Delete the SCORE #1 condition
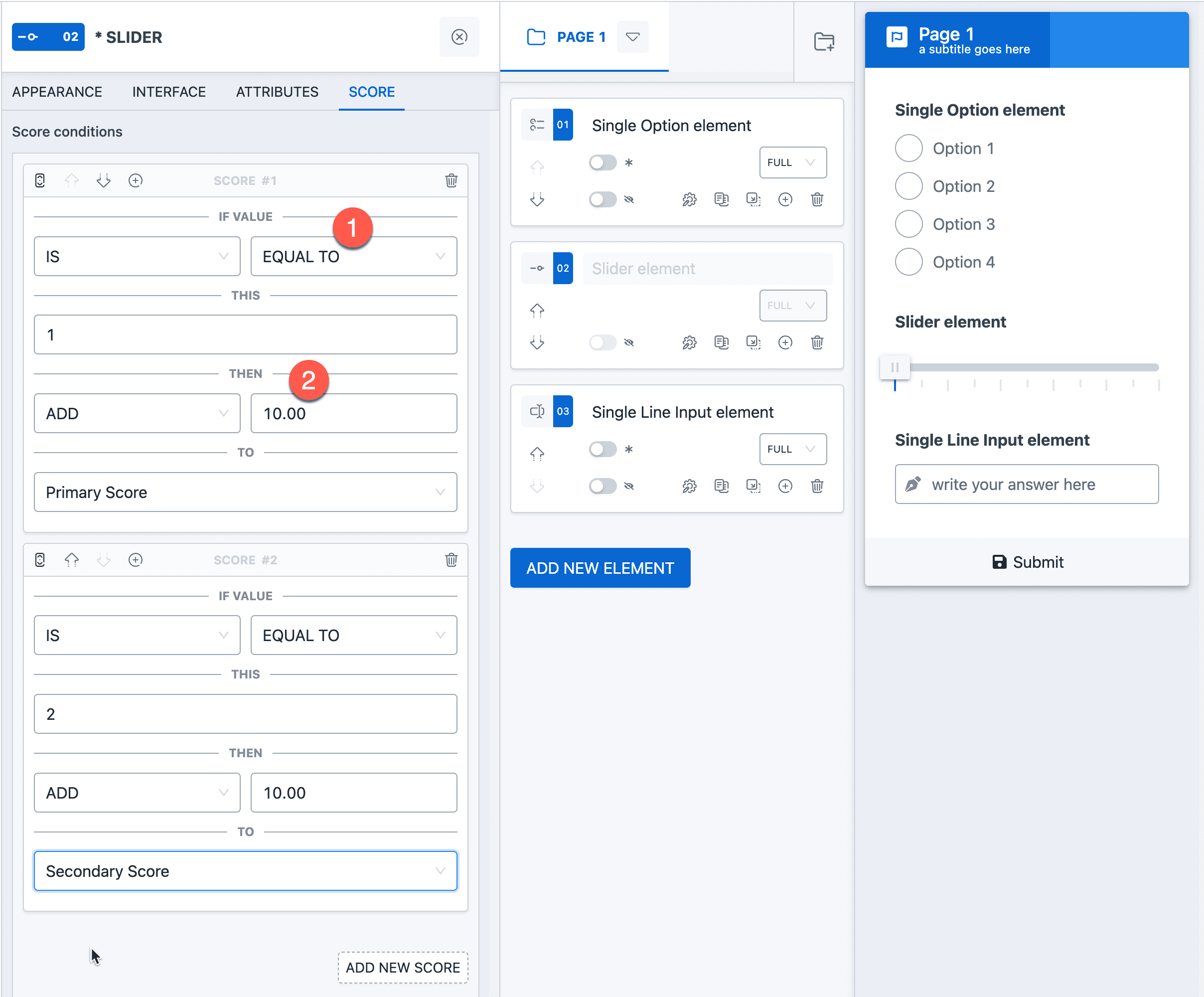This screenshot has width=1204, height=997. pos(451,180)
